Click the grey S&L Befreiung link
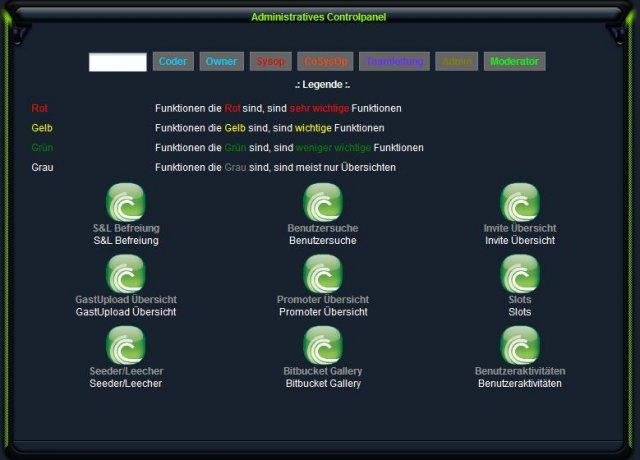The image size is (640, 460). 126,228
